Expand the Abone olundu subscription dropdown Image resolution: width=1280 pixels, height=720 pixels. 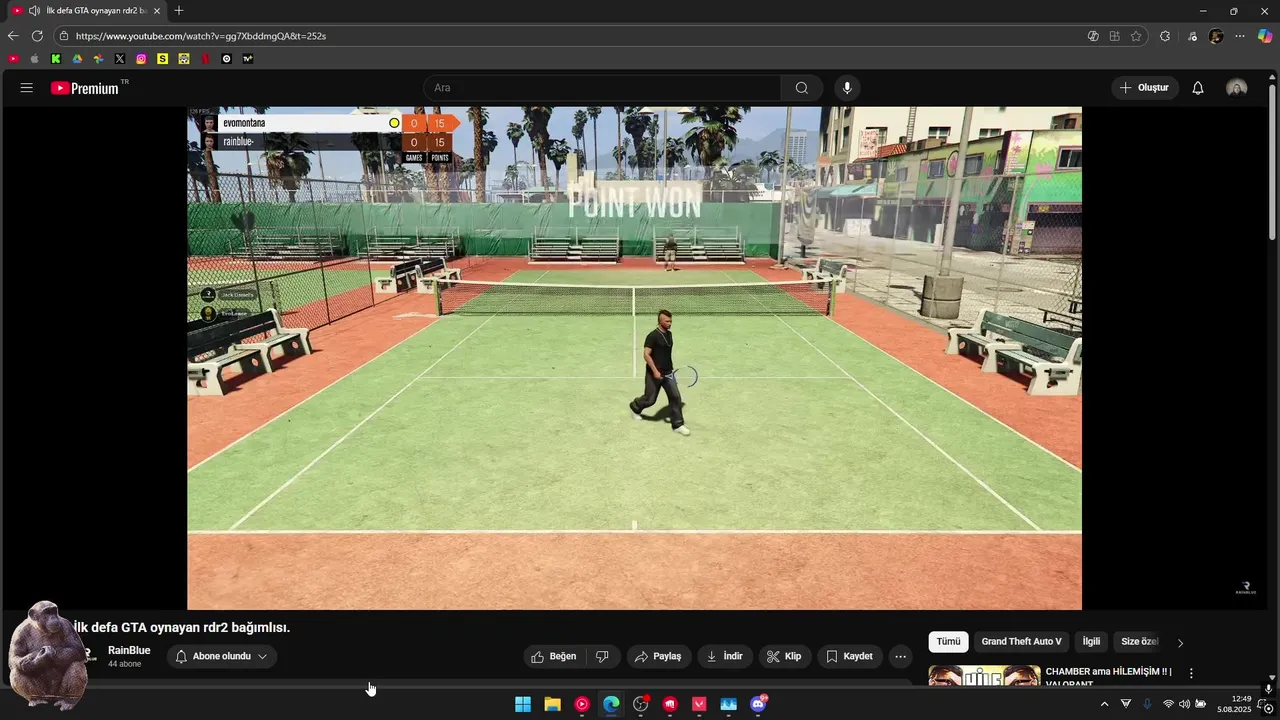(221, 656)
